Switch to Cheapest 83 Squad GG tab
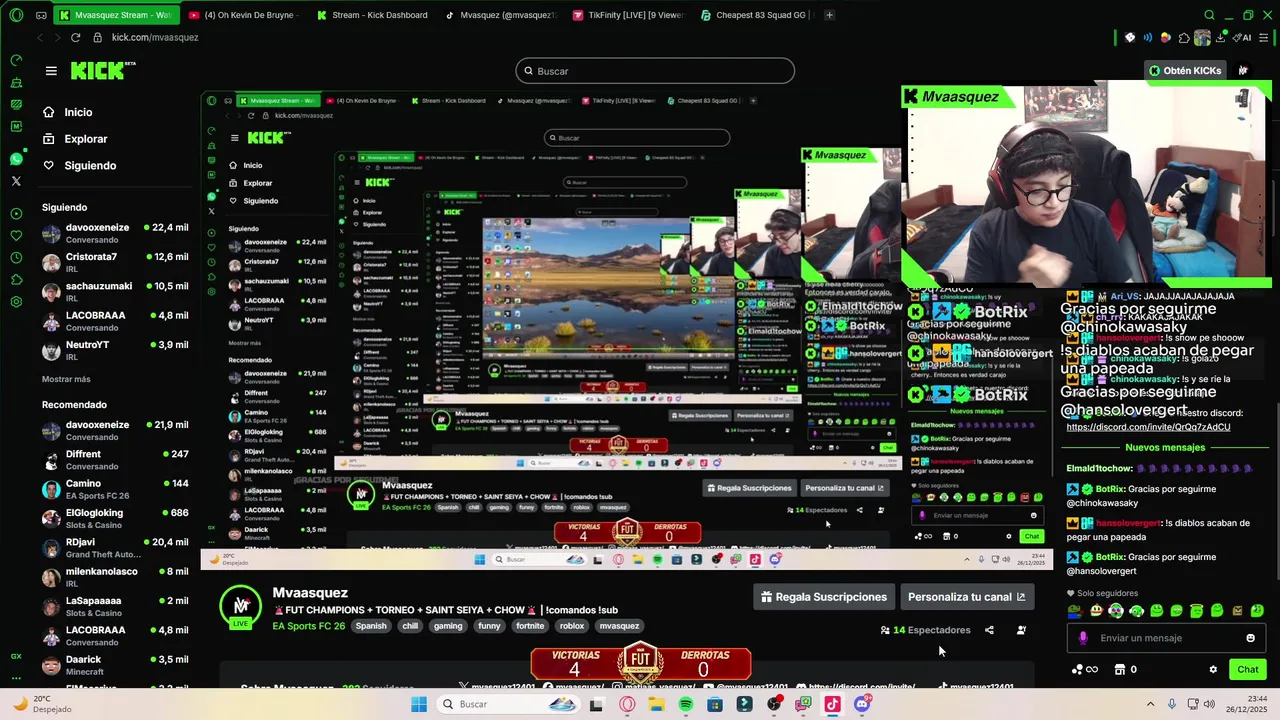1280x720 pixels. [x=757, y=15]
